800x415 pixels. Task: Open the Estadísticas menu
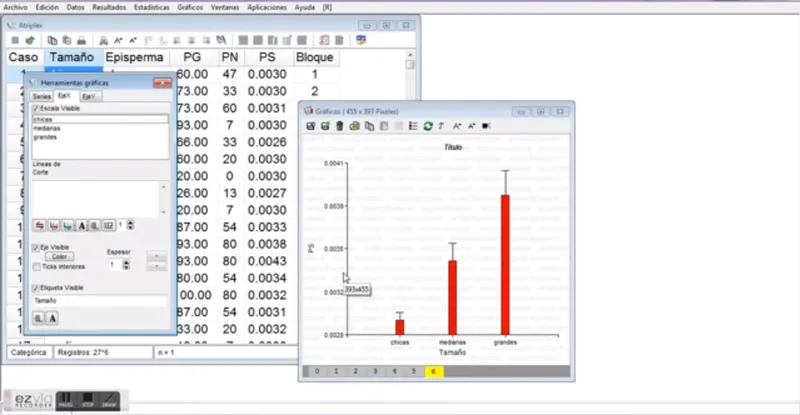152,8
